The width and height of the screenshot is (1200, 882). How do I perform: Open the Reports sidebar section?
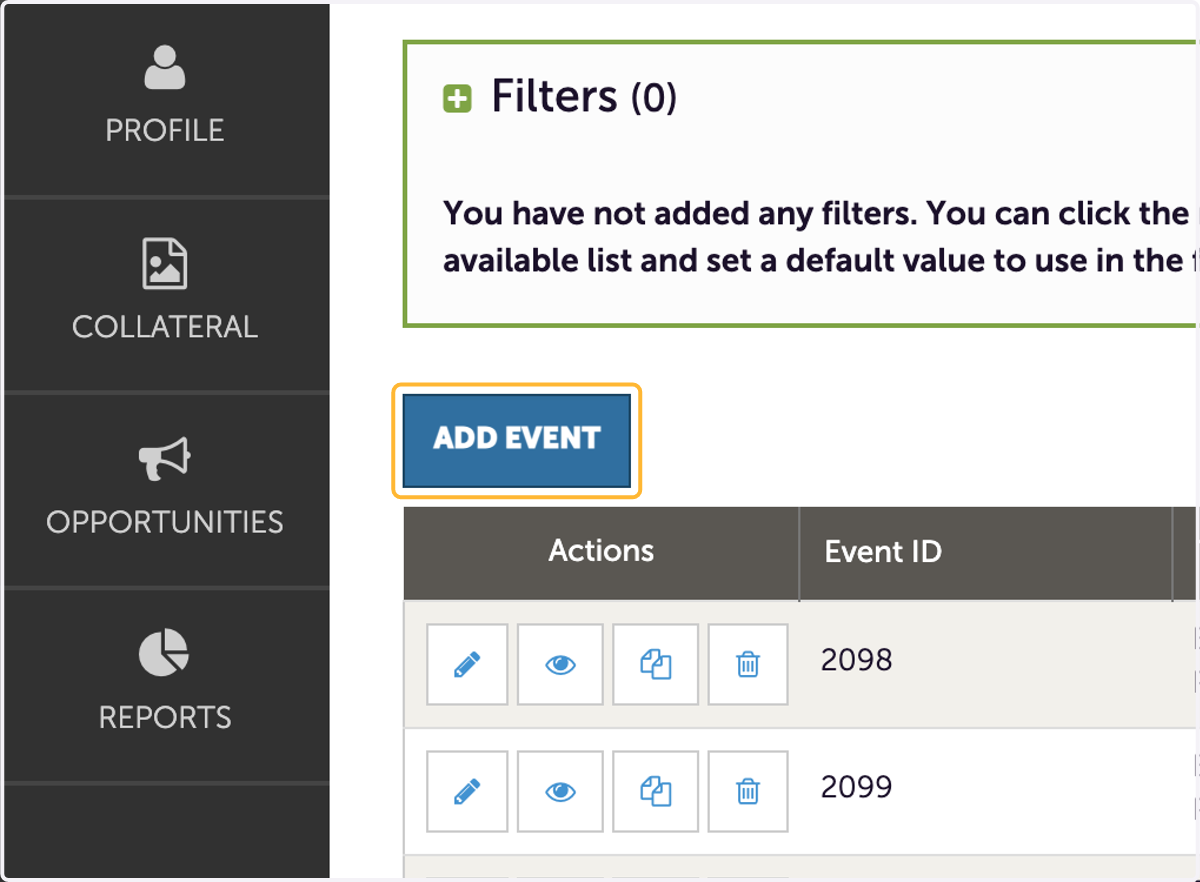(x=165, y=685)
